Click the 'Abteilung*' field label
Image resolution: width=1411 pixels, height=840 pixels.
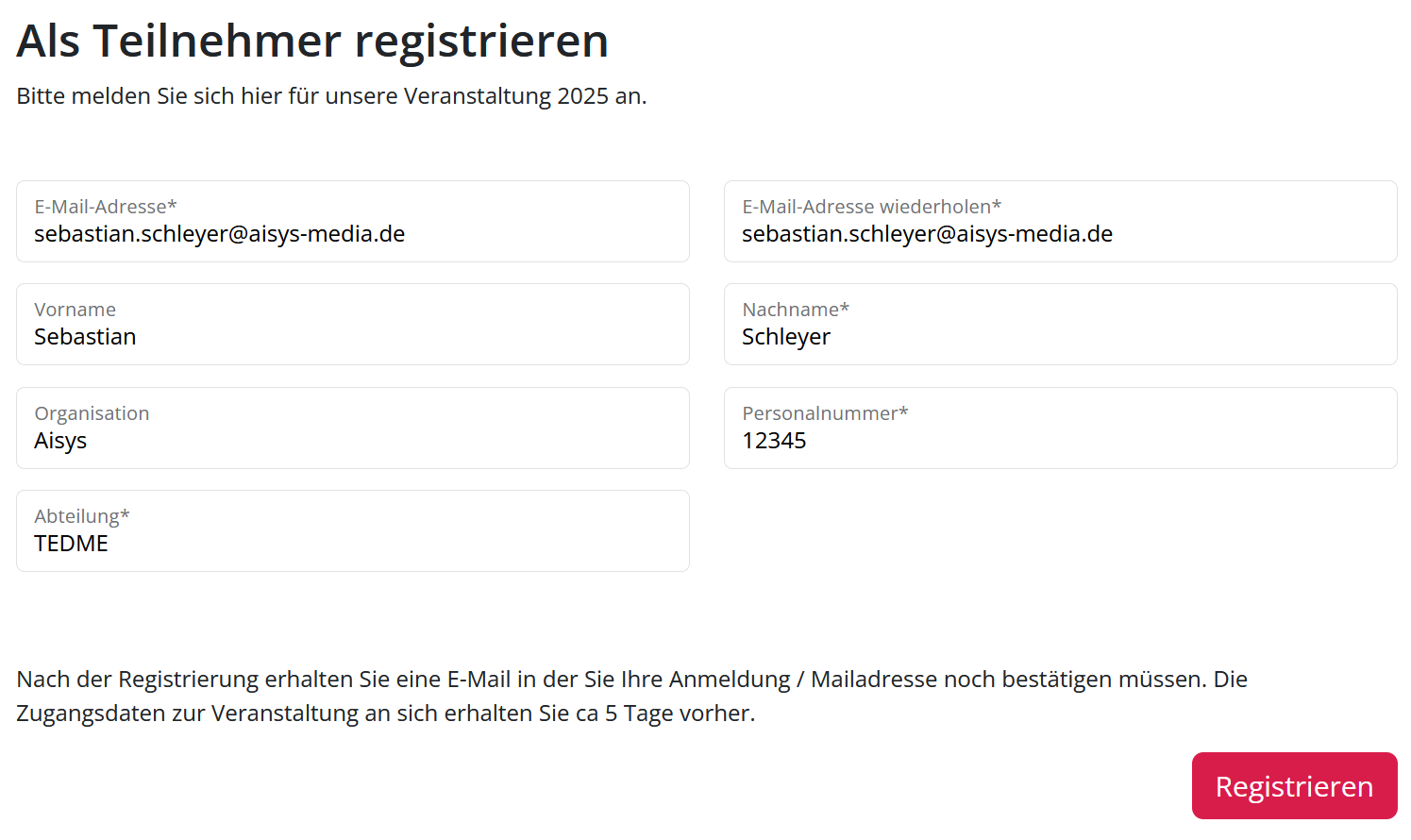[x=82, y=516]
